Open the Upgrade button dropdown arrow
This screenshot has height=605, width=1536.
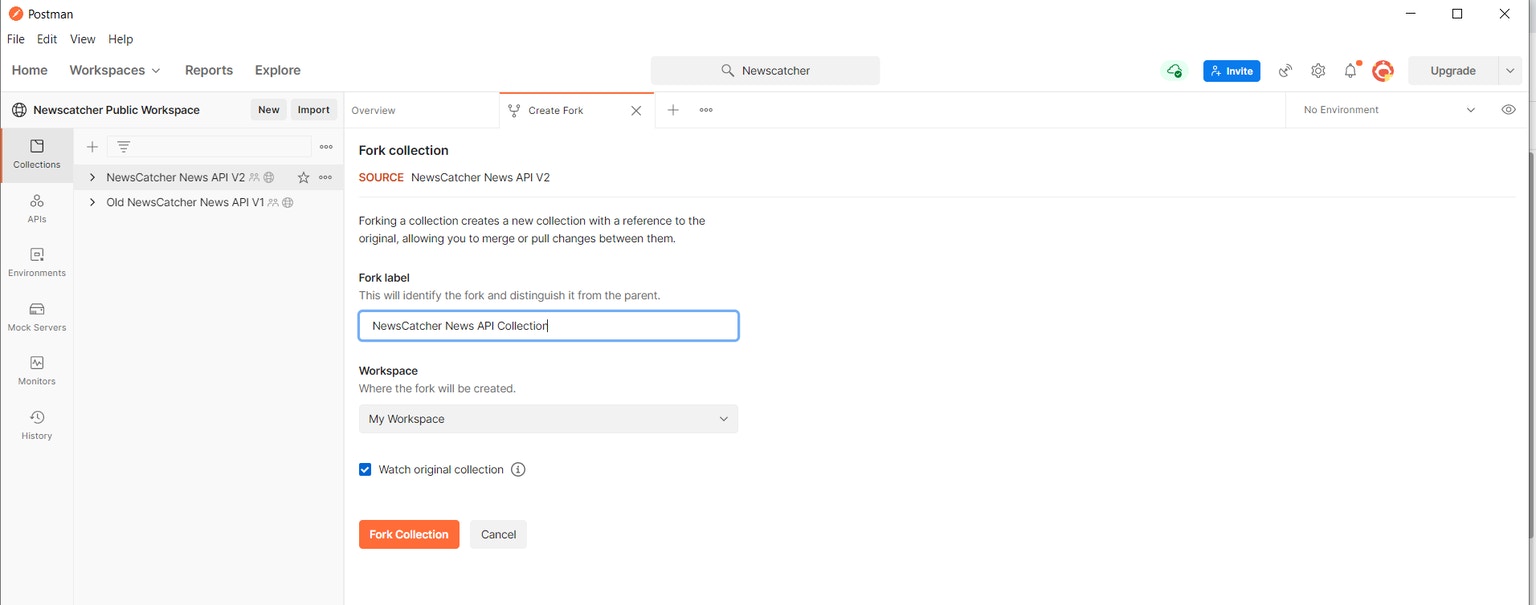[x=1509, y=71]
